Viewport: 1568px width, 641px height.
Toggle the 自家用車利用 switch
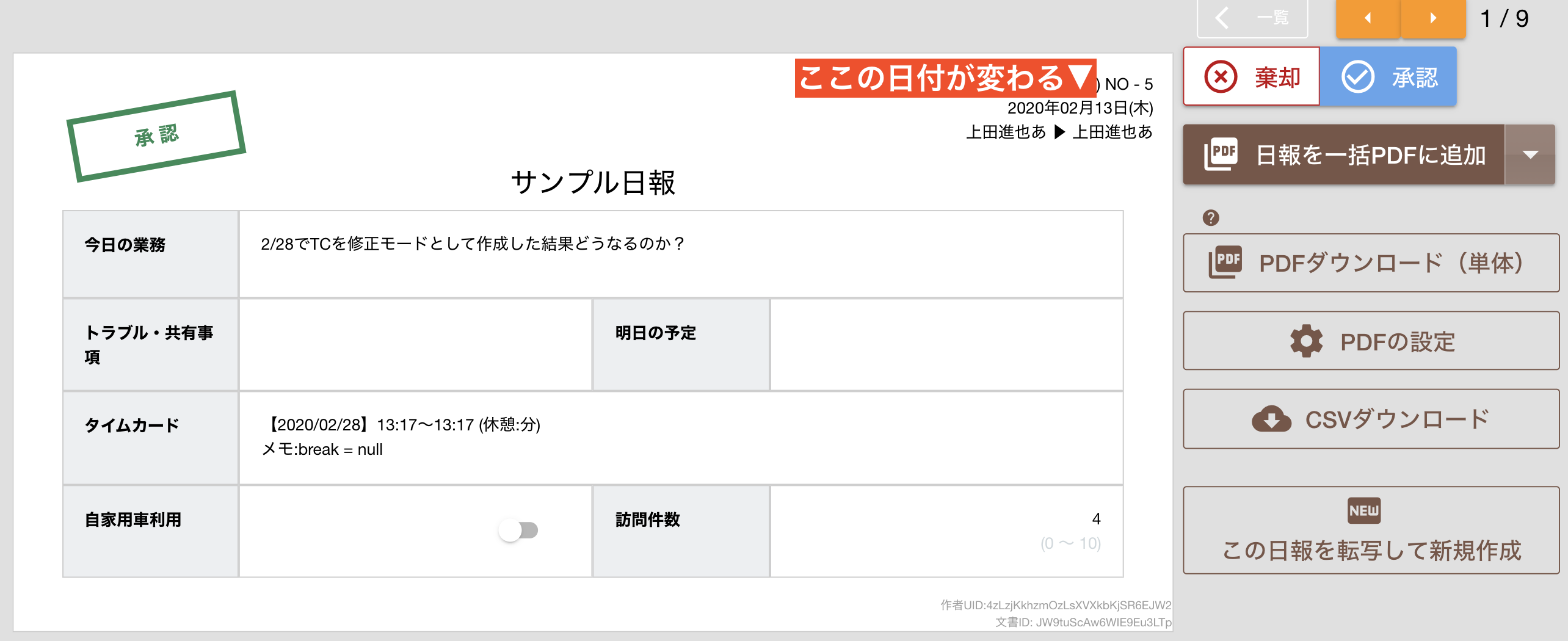(518, 530)
